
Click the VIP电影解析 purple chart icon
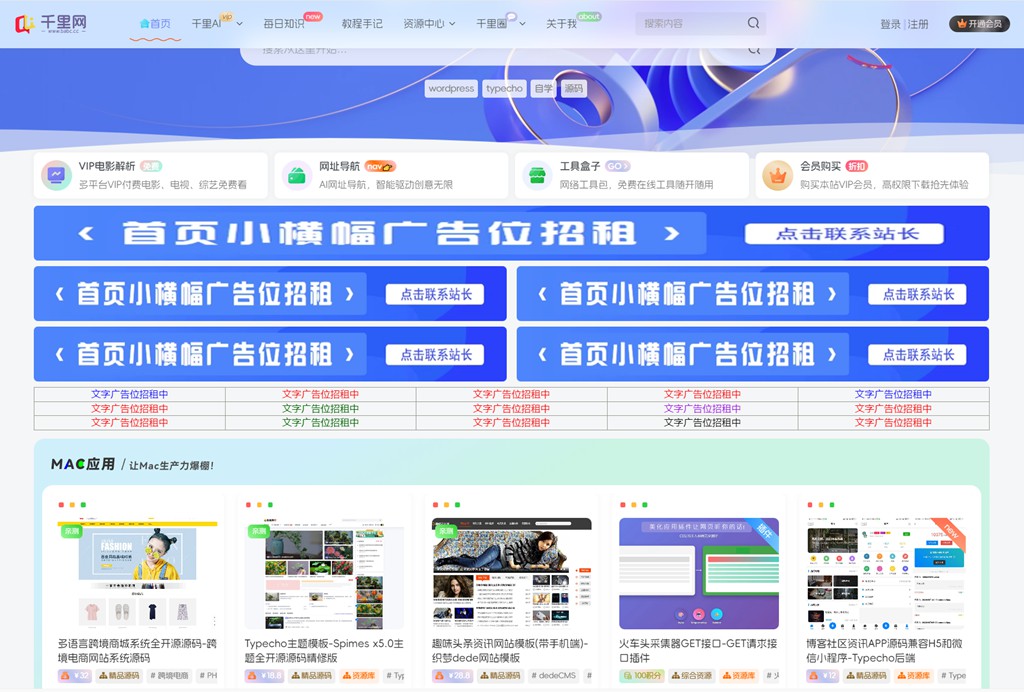tap(56, 176)
